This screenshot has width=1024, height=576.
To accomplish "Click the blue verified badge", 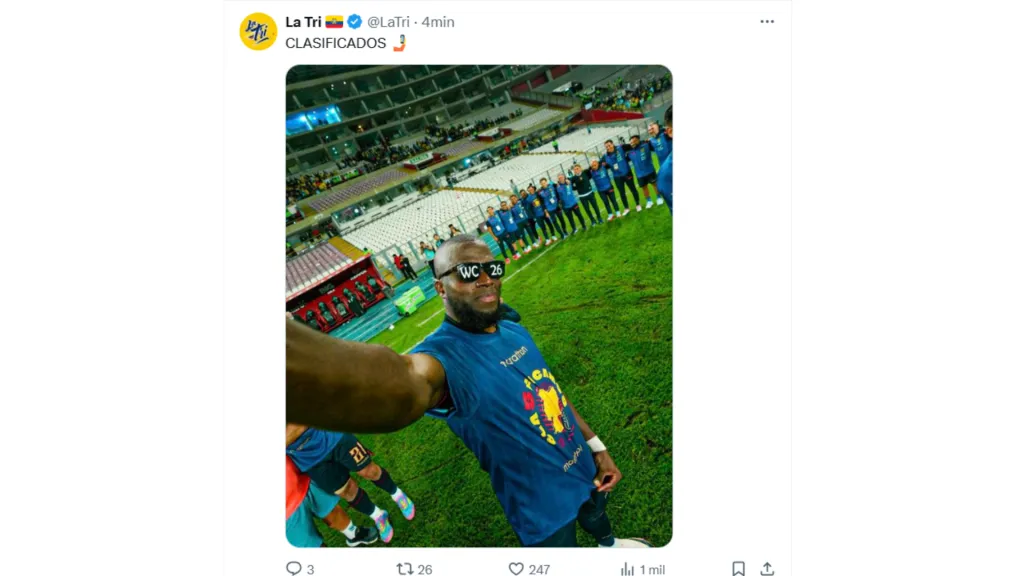I will (355, 22).
